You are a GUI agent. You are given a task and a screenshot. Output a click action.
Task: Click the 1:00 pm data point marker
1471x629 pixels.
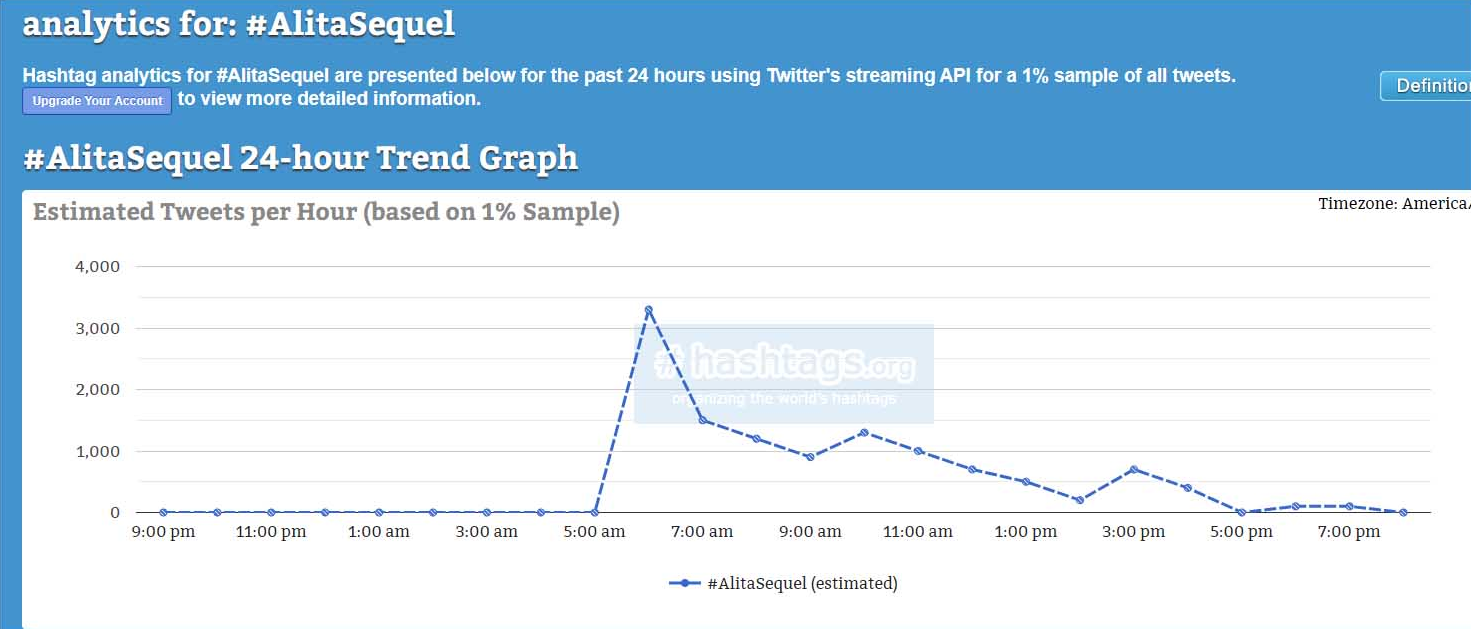click(1026, 482)
